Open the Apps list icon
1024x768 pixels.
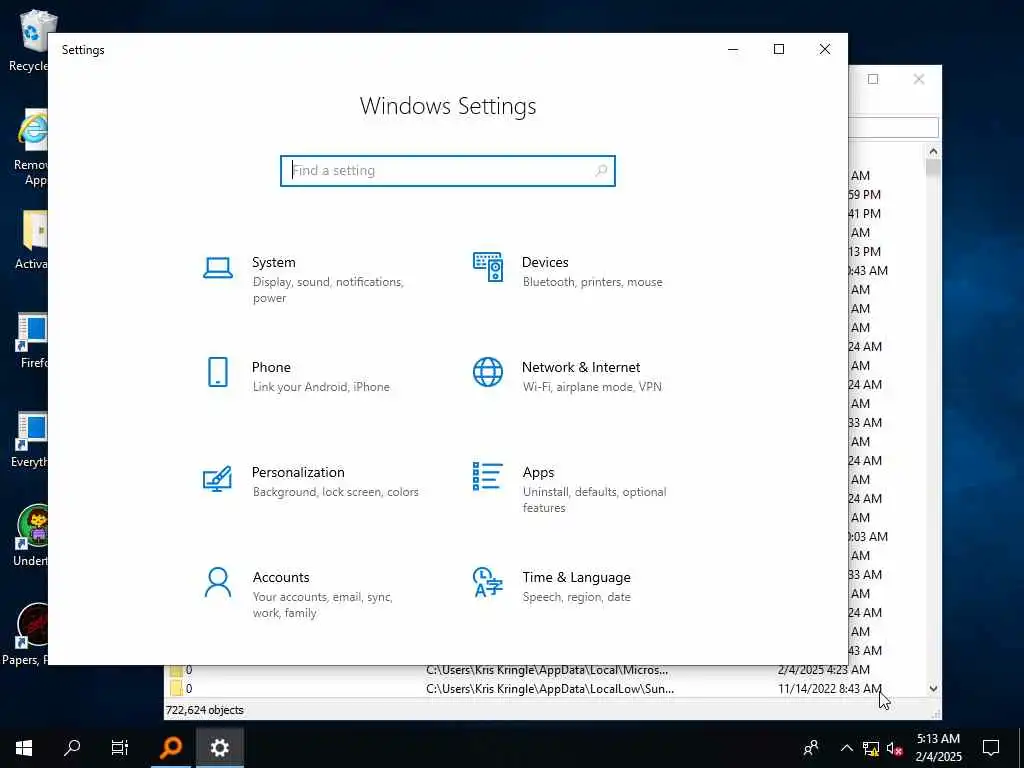click(488, 476)
